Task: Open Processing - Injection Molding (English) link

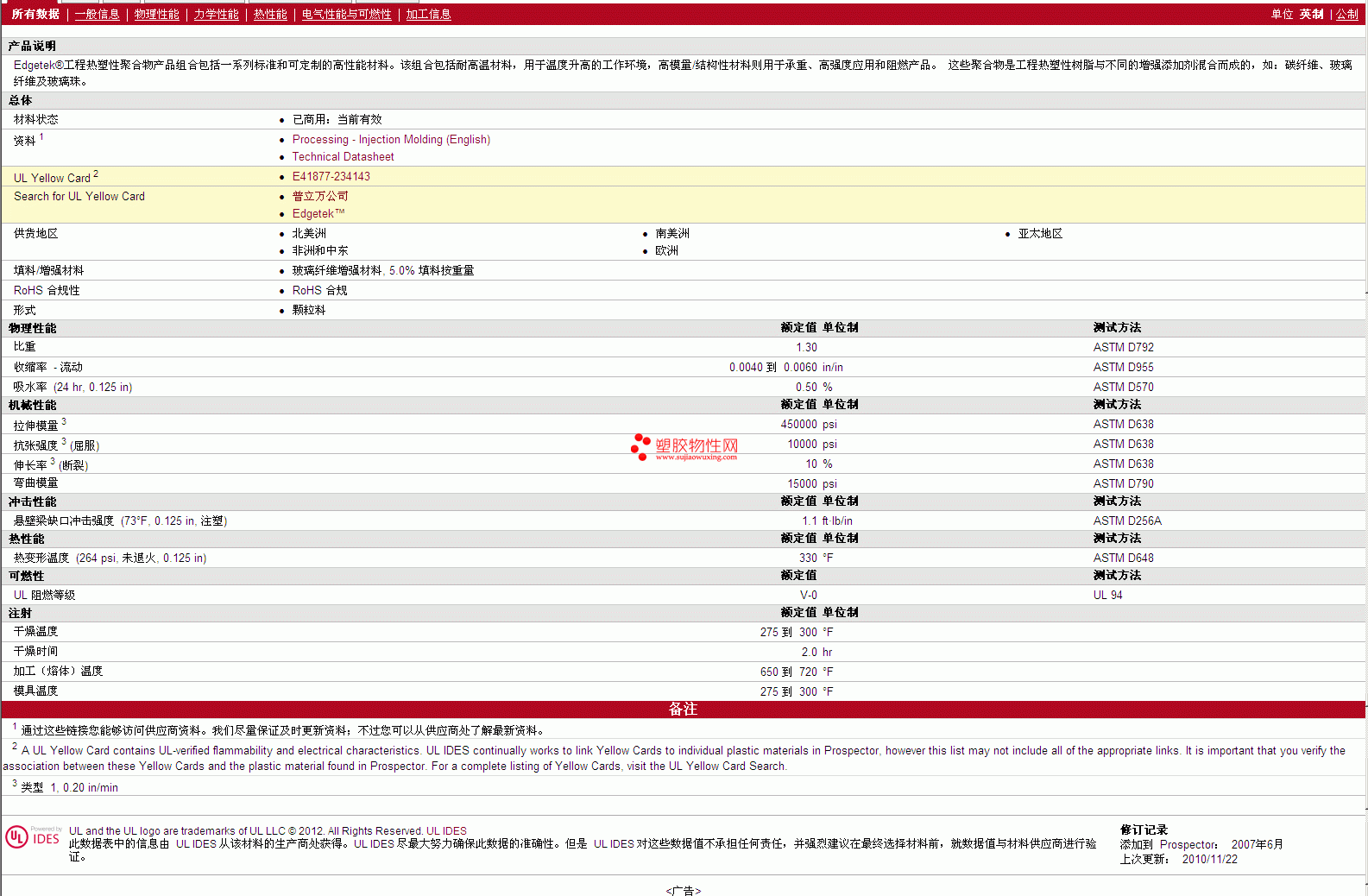Action: click(391, 139)
